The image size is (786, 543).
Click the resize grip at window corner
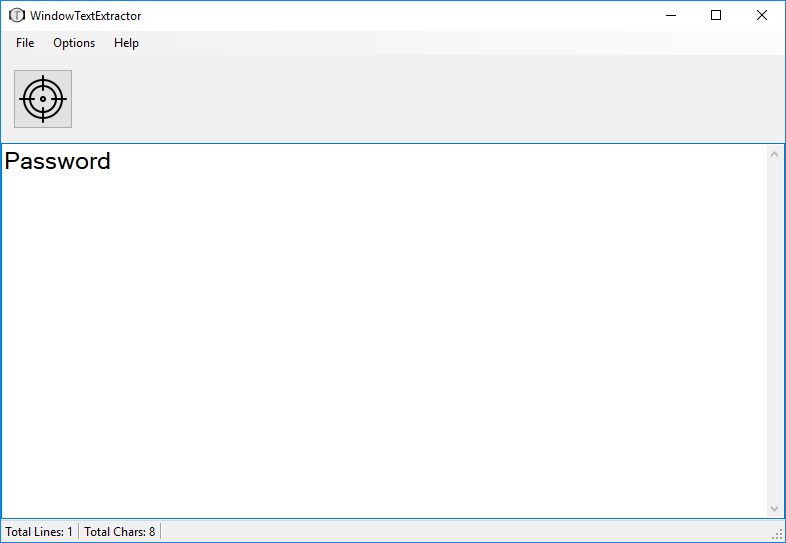tap(777, 535)
